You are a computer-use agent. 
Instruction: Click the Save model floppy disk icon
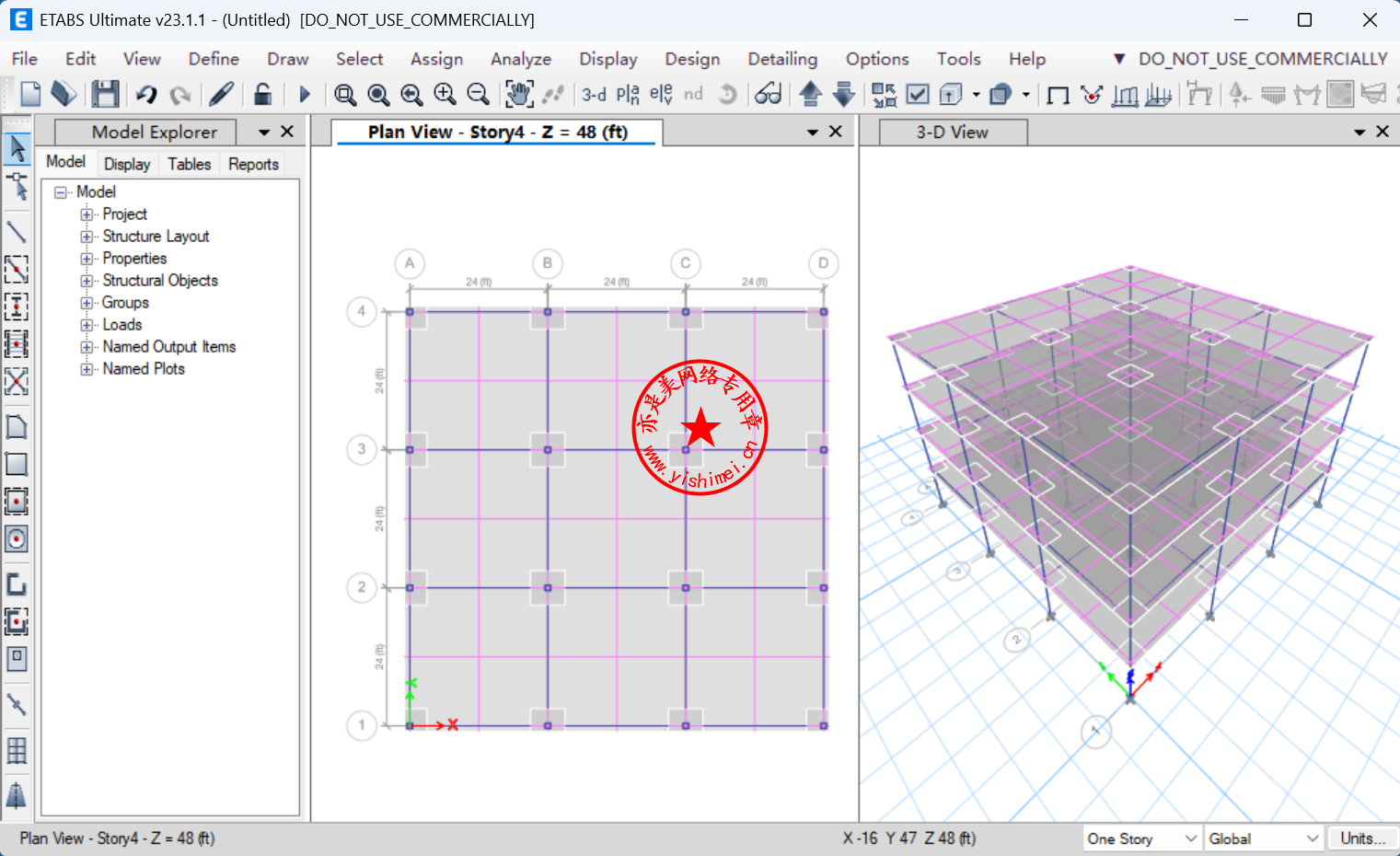tap(105, 94)
